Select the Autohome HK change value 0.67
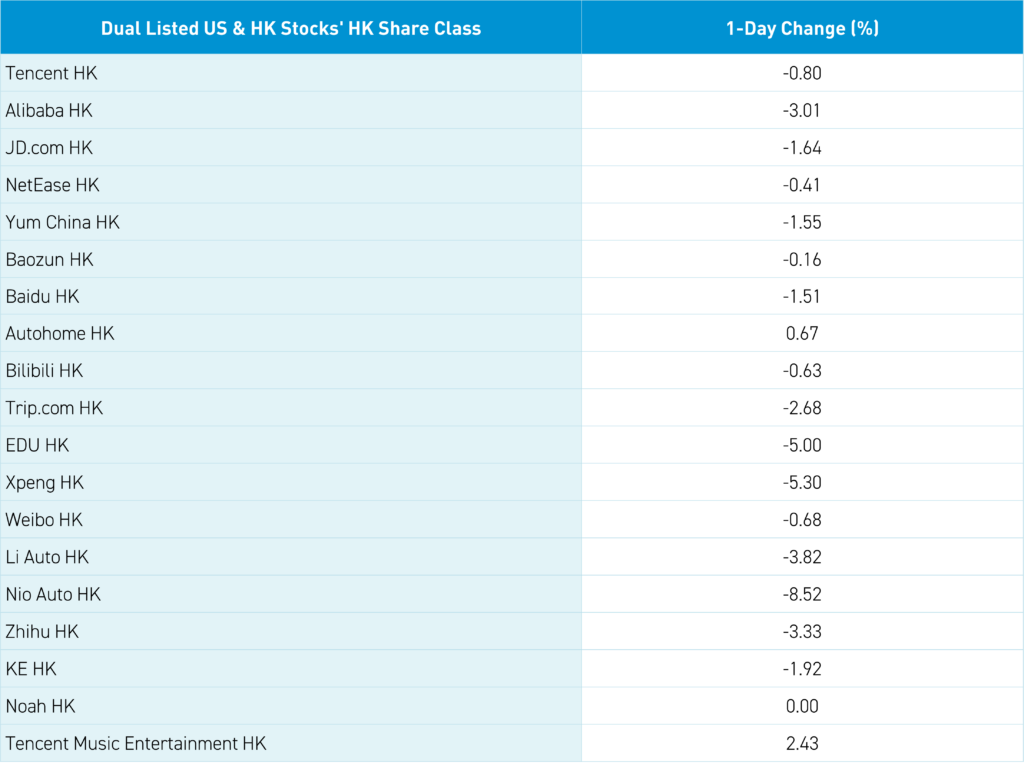The image size is (1024, 766). pyautogui.click(x=802, y=334)
